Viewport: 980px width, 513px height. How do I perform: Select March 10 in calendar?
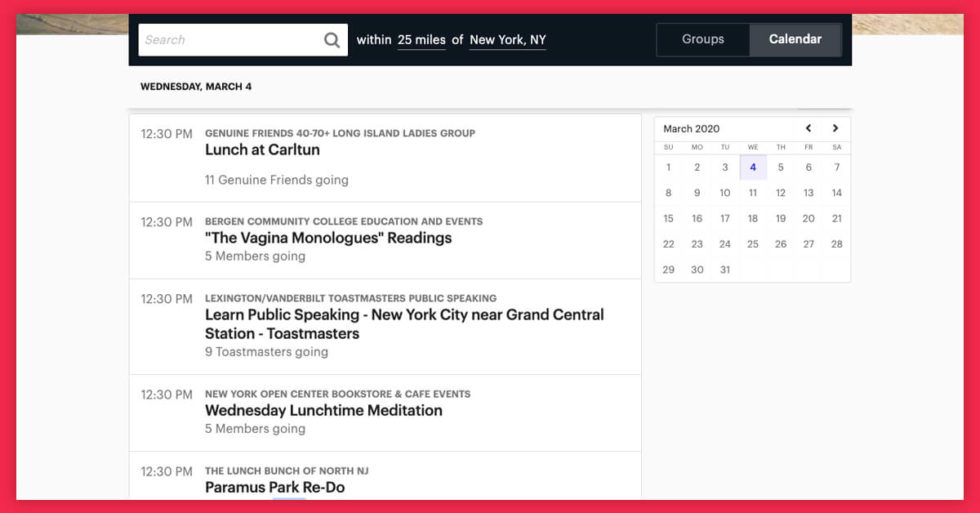click(x=725, y=193)
